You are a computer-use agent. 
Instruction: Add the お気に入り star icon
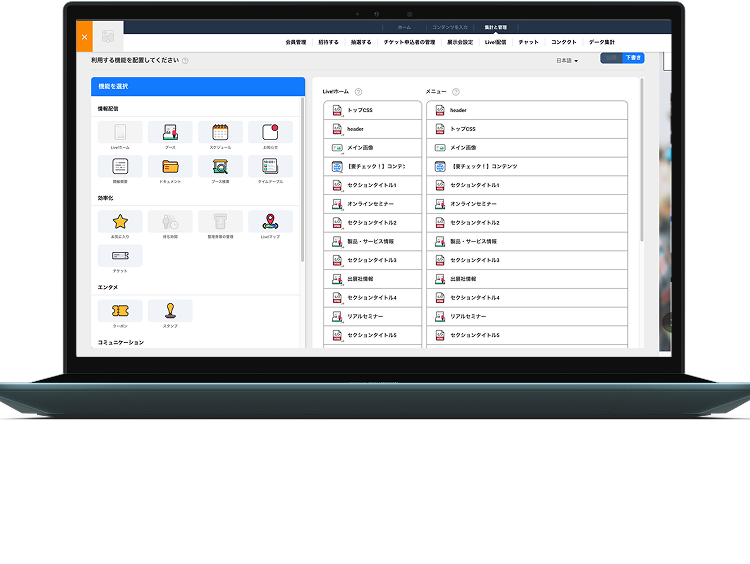coord(120,222)
